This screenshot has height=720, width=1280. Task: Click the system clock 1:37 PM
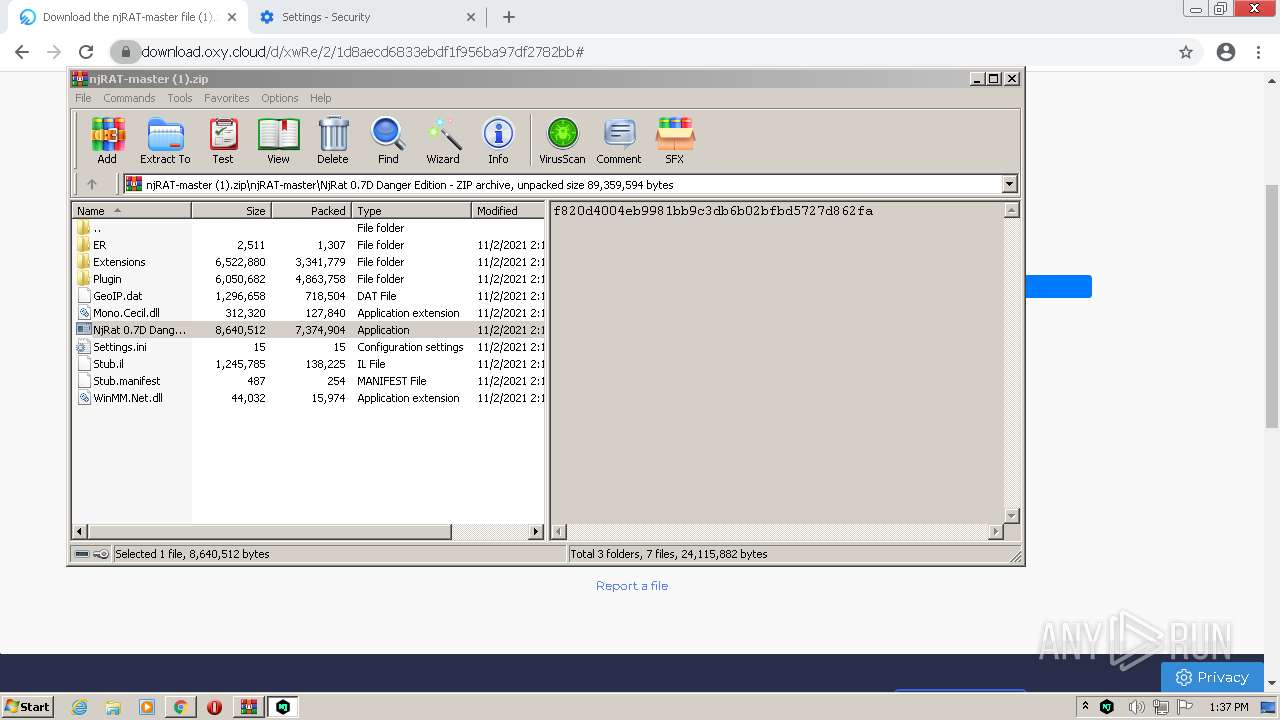[x=1229, y=707]
